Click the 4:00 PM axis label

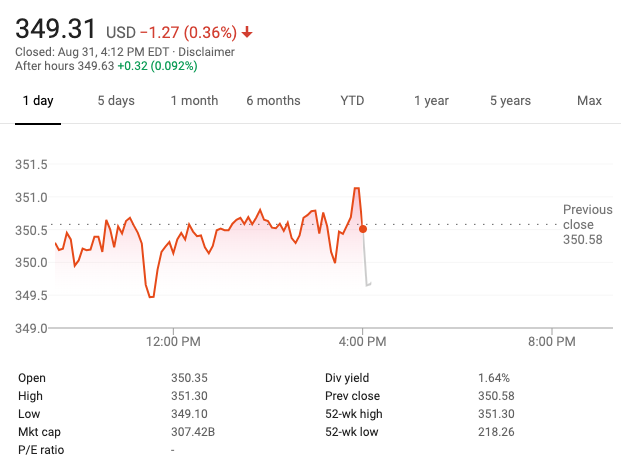coord(362,342)
